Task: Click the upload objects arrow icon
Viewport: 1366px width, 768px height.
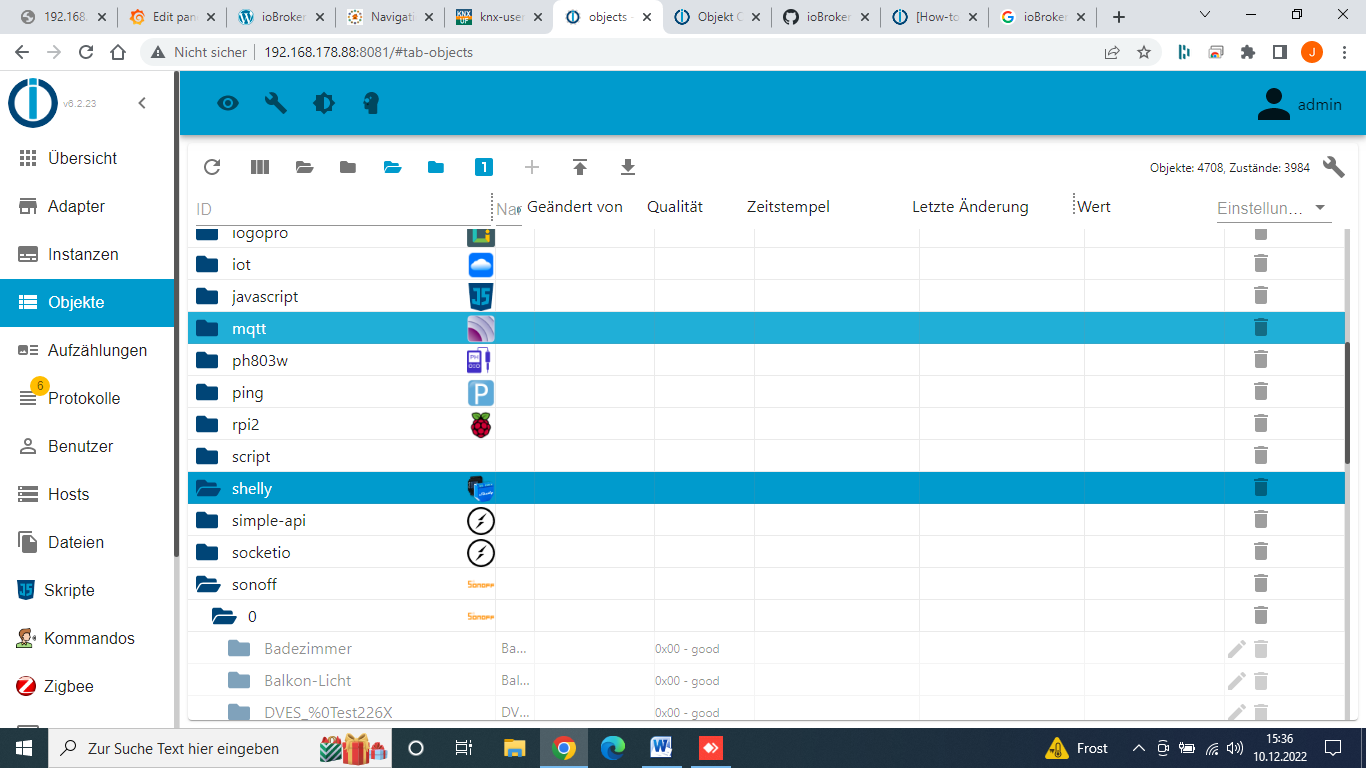Action: pyautogui.click(x=580, y=167)
